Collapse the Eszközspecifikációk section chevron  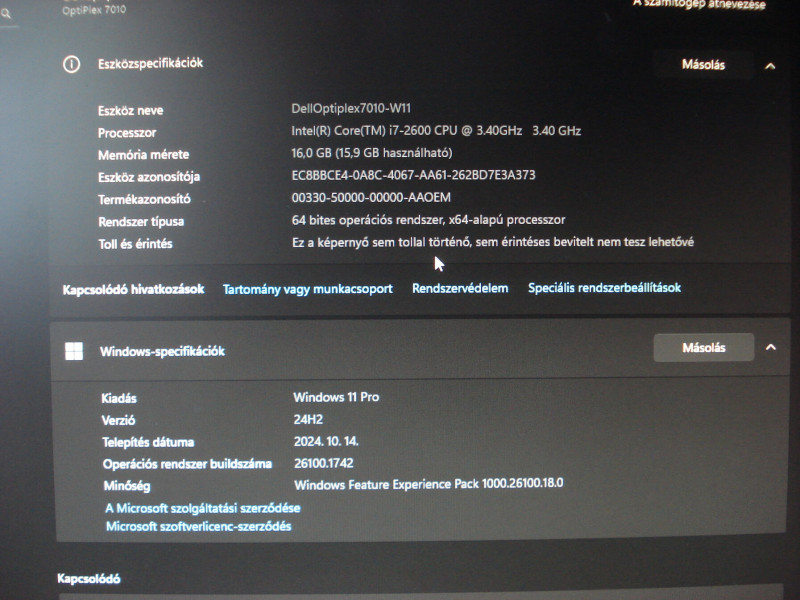770,66
